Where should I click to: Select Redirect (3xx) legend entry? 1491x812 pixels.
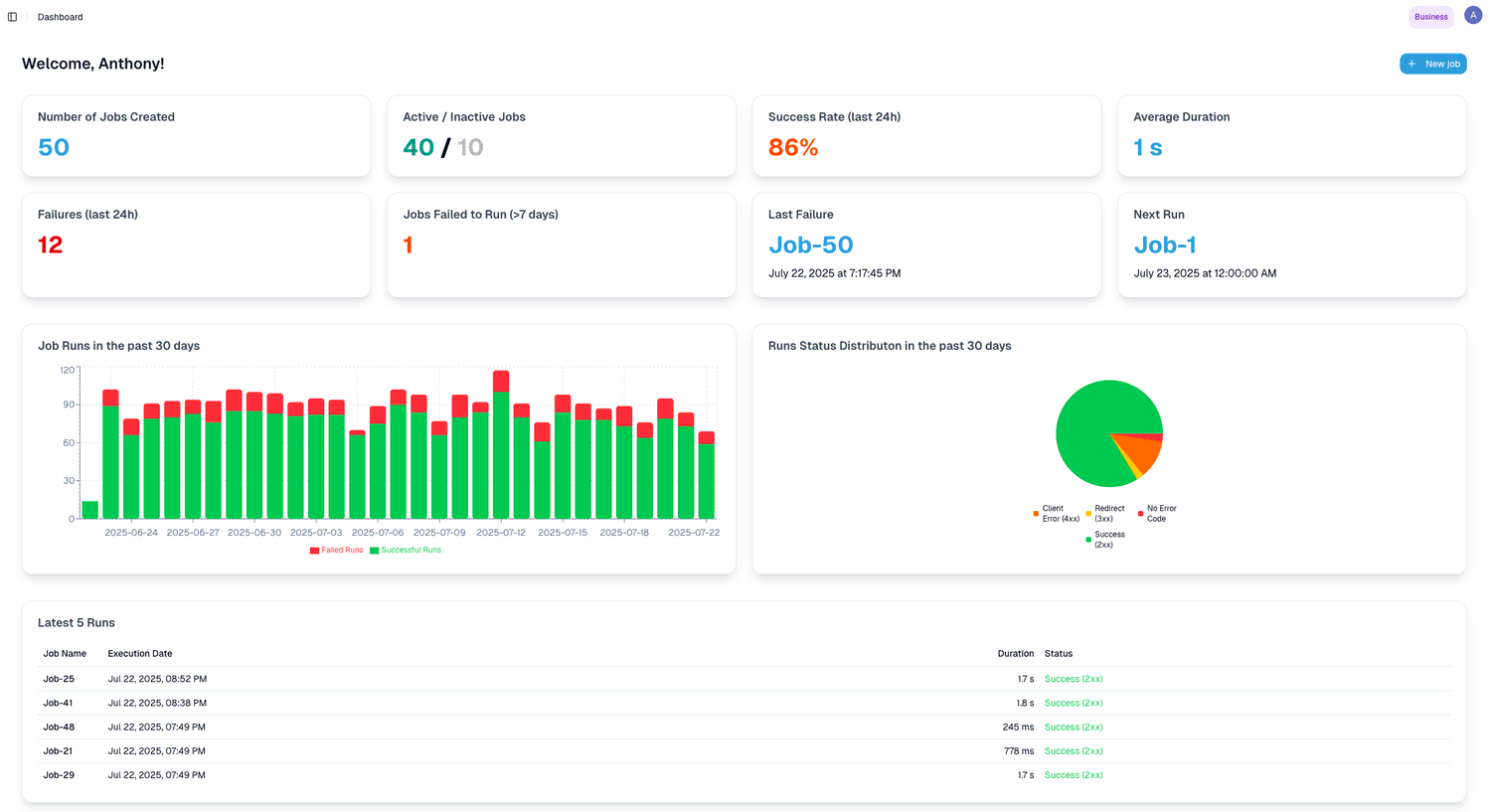pyautogui.click(x=1105, y=514)
